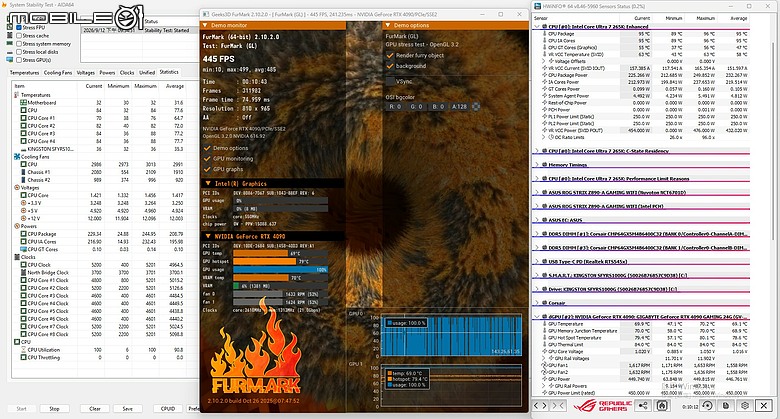The height and width of the screenshot is (419, 780).
Task: Enable the VSync checkbox in FurMark
Action: tap(390, 81)
